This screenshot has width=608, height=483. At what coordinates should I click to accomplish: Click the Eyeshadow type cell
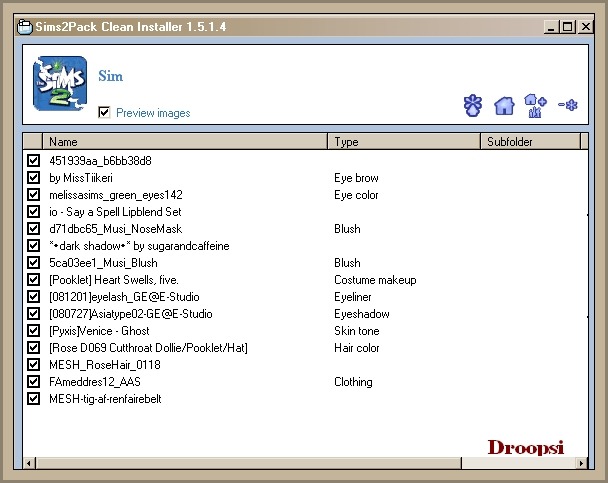pos(361,314)
